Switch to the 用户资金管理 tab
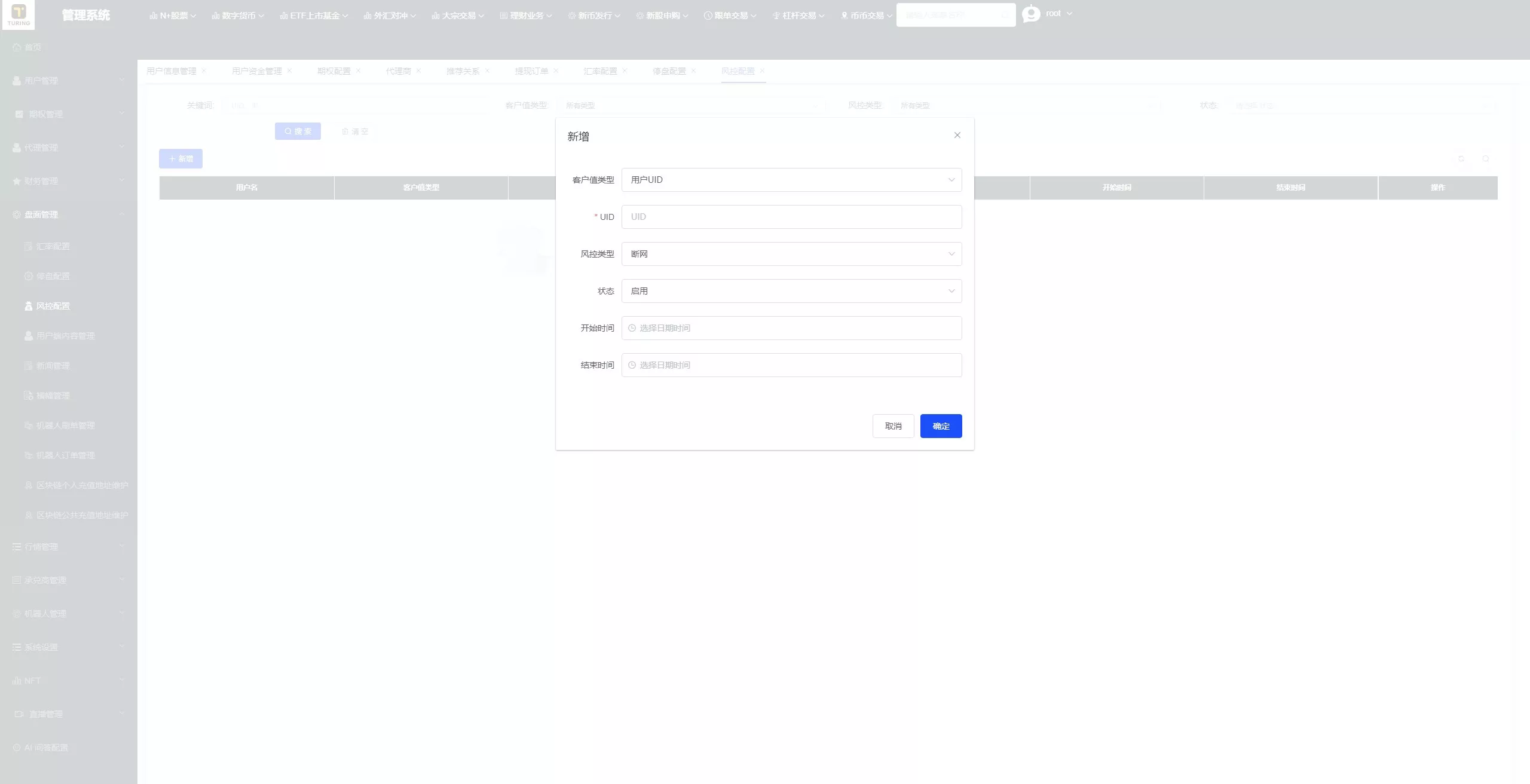The height and width of the screenshot is (784, 1530). click(x=257, y=71)
